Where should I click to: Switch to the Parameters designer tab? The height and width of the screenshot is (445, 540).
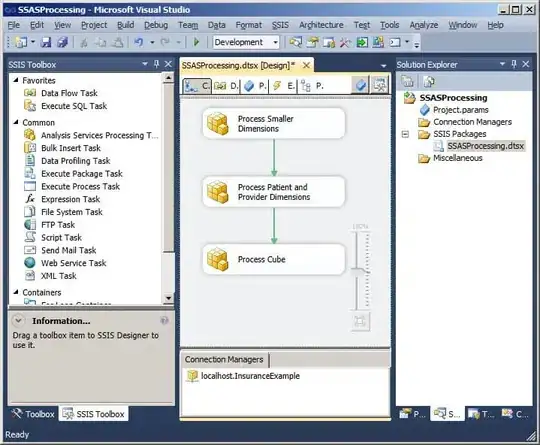pyautogui.click(x=255, y=86)
